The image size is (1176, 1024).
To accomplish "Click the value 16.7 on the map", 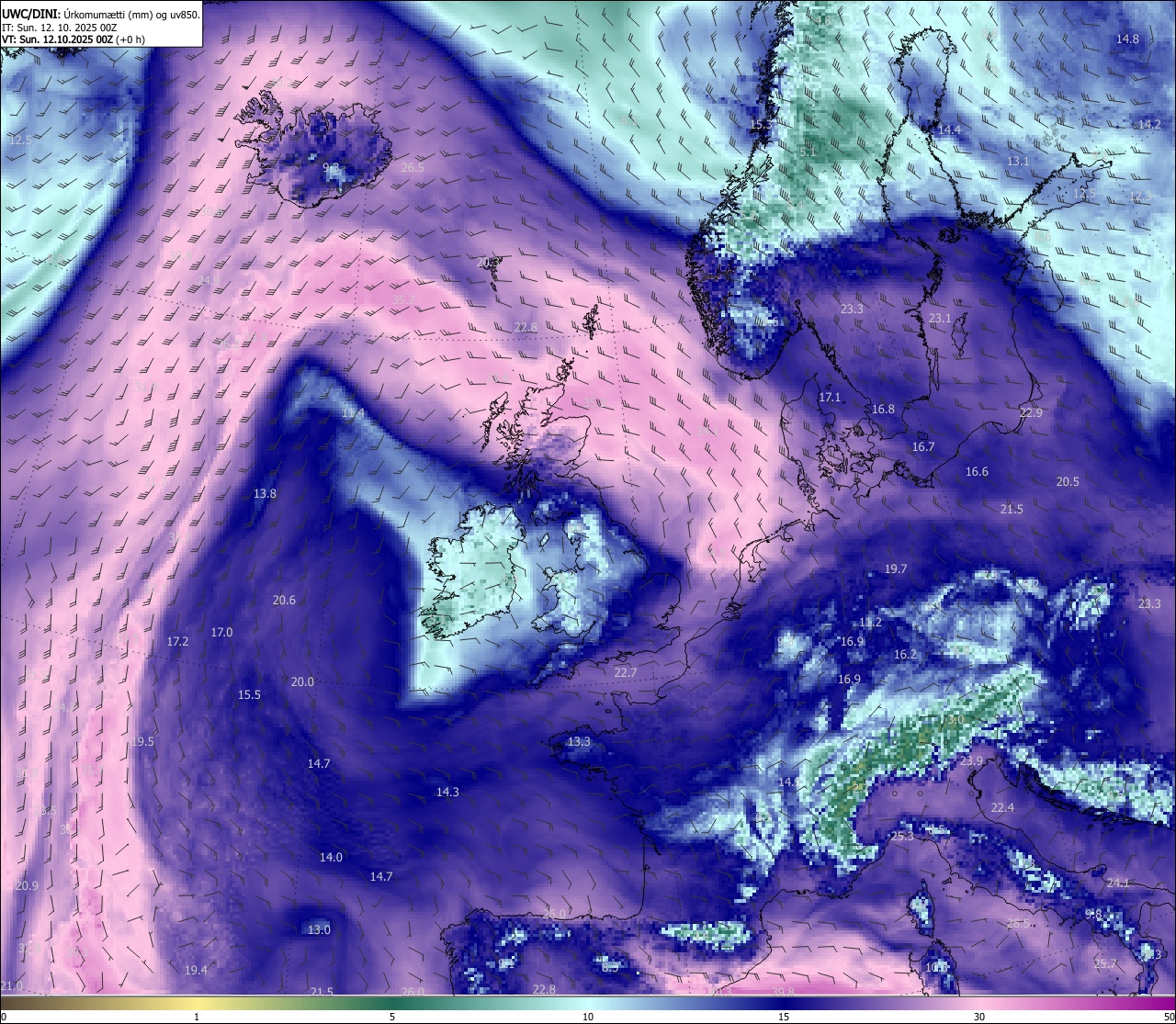I will (x=923, y=447).
